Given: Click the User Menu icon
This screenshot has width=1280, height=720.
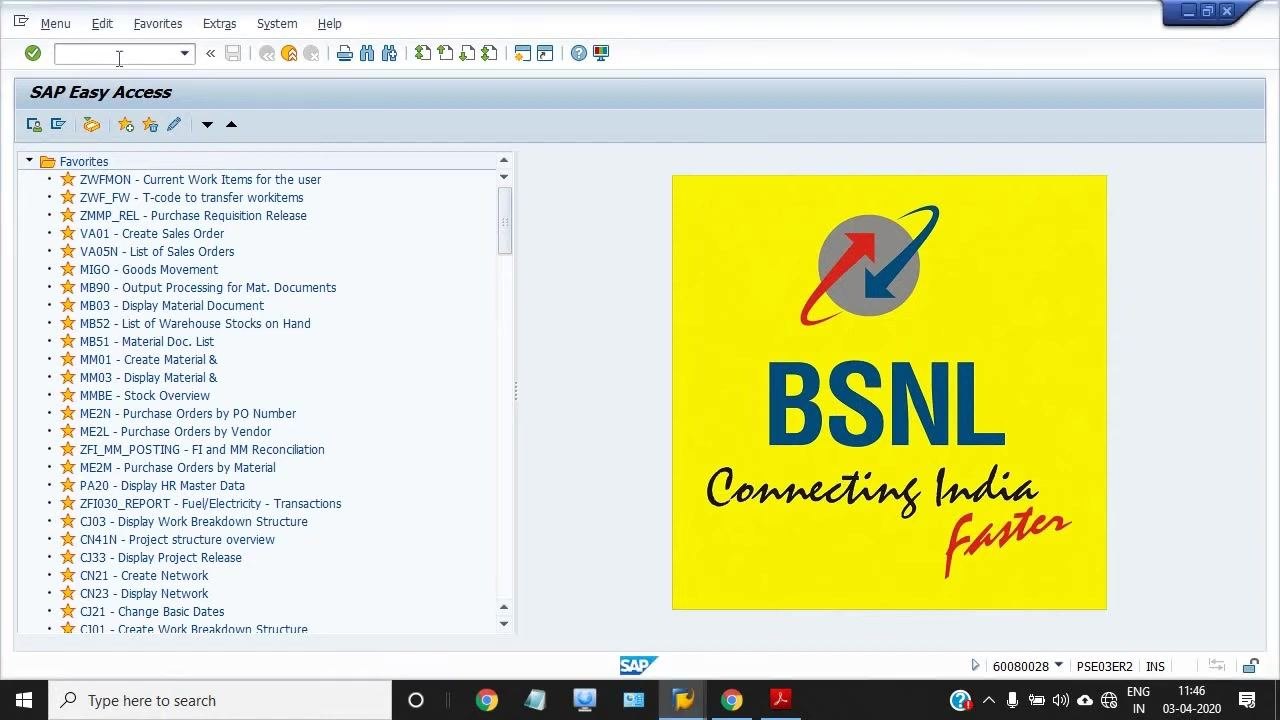Looking at the screenshot, I should point(34,124).
